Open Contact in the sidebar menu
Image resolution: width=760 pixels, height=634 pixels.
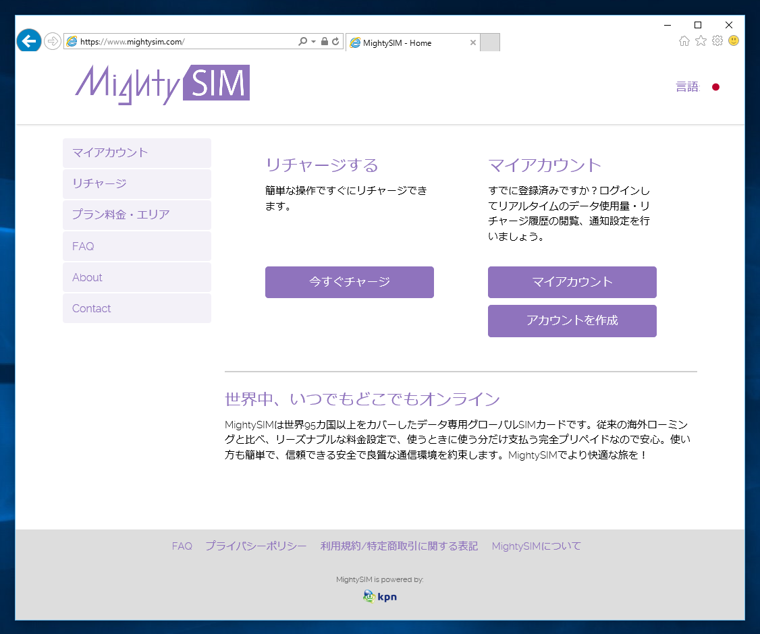[x=137, y=308]
